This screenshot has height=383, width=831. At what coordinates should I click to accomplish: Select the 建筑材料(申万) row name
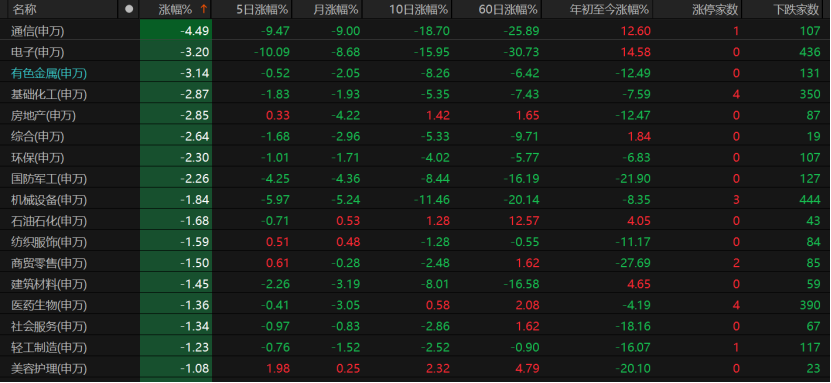point(49,284)
